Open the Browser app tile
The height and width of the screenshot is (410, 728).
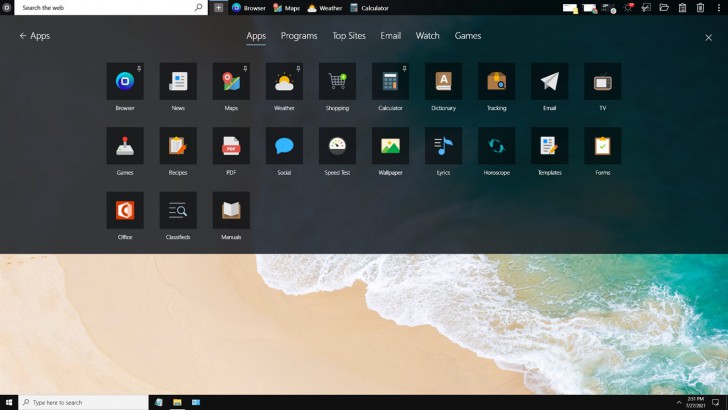(125, 81)
